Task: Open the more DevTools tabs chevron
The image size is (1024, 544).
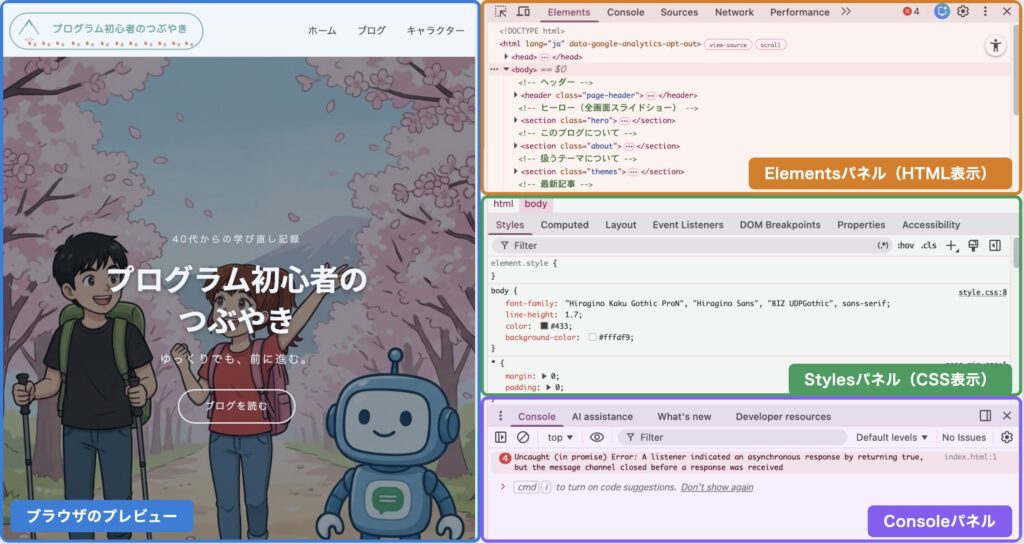Action: coord(846,12)
